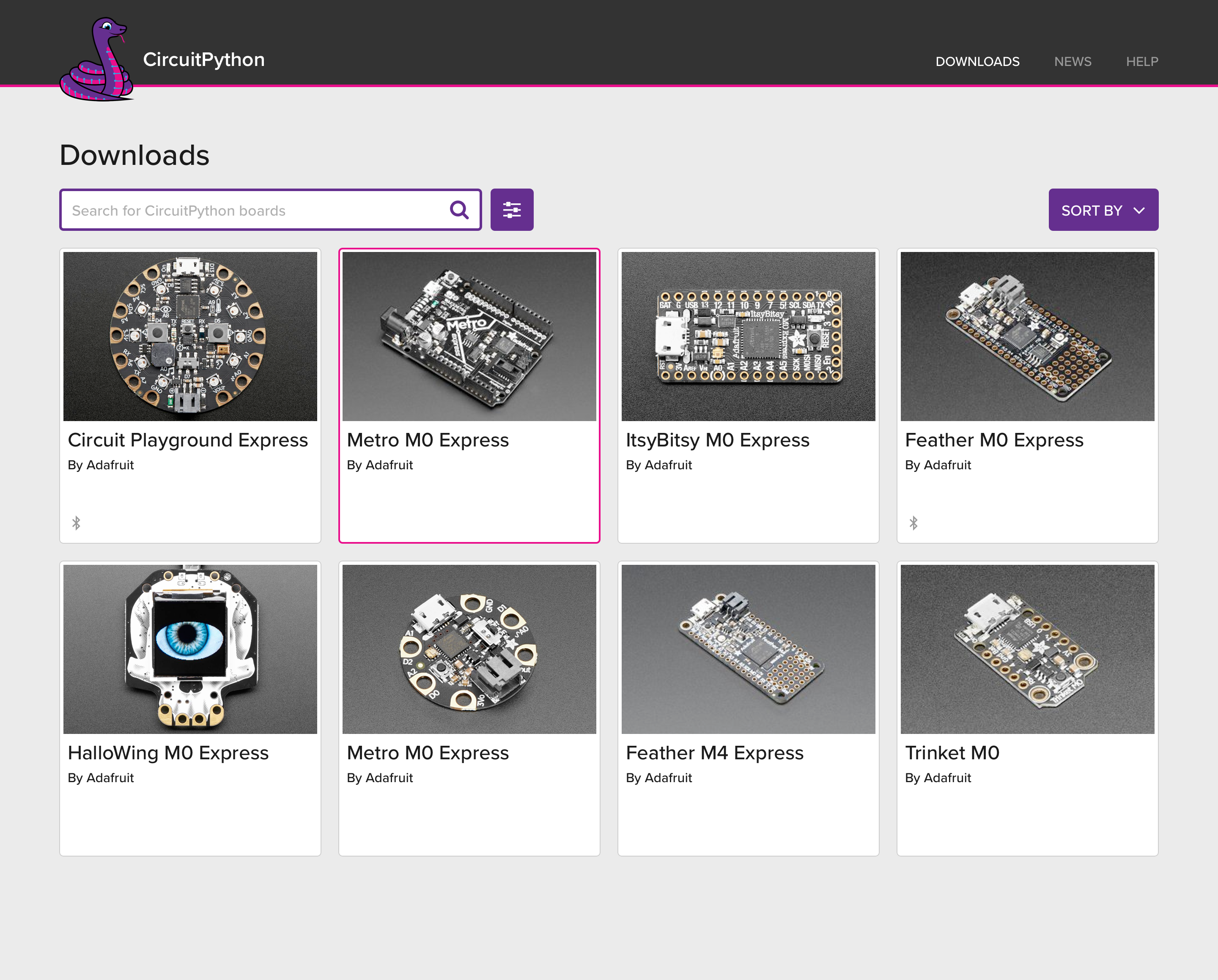1218x980 pixels.
Task: Open the HELP menu item
Action: [1142, 62]
